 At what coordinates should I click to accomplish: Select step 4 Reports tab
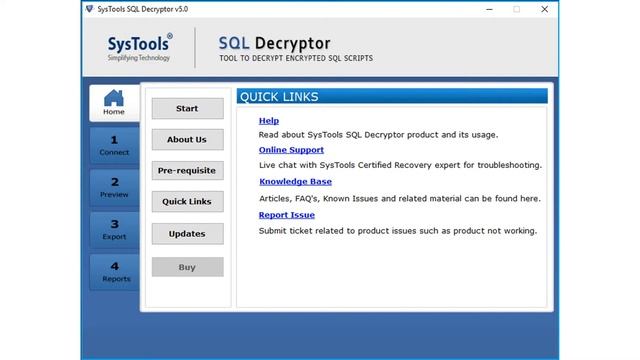(114, 272)
